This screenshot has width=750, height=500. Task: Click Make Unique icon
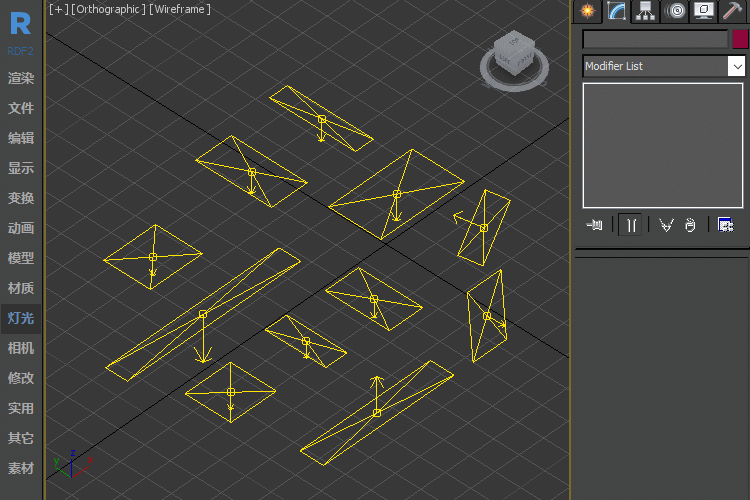coord(666,224)
